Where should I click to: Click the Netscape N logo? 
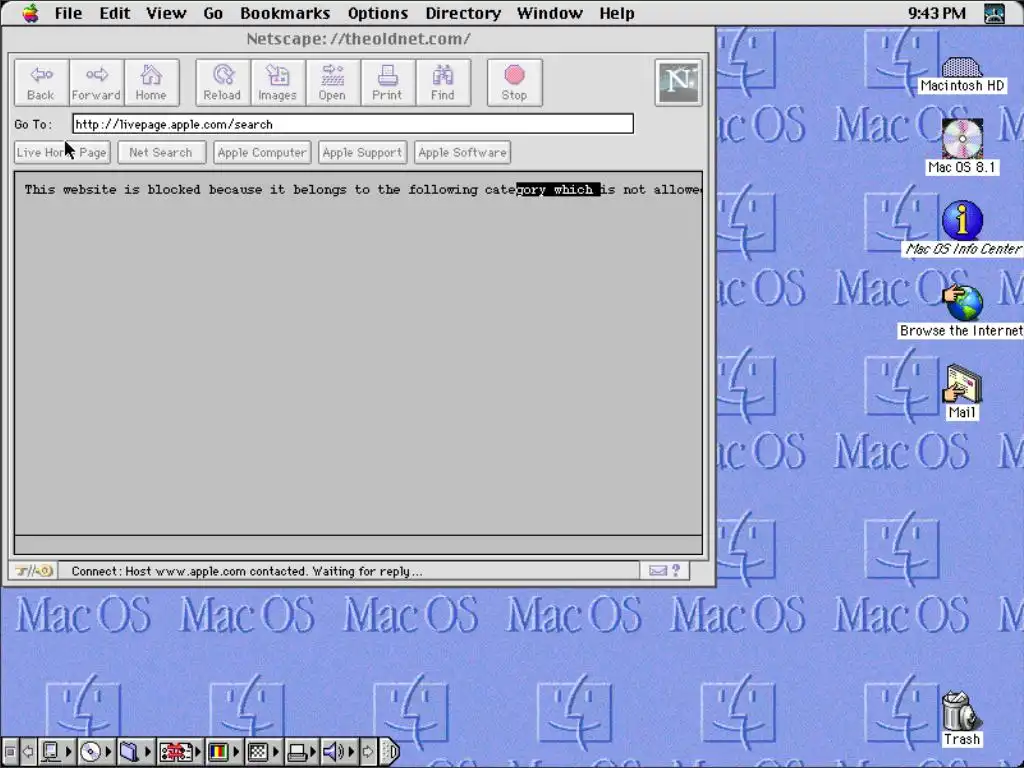point(679,82)
